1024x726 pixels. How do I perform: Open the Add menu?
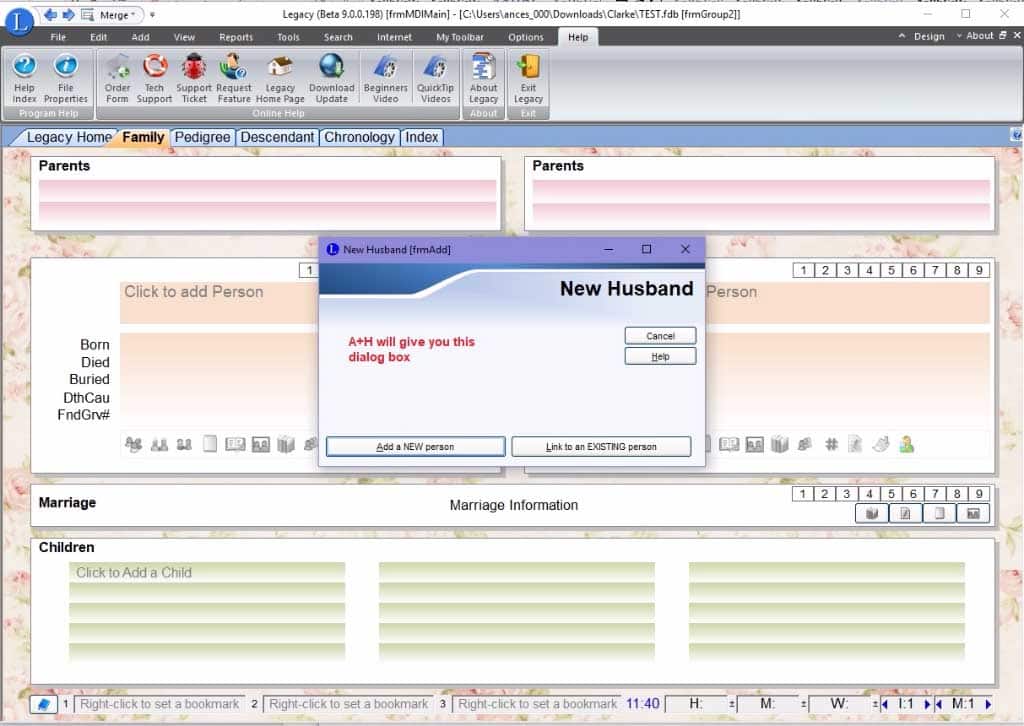(x=140, y=37)
